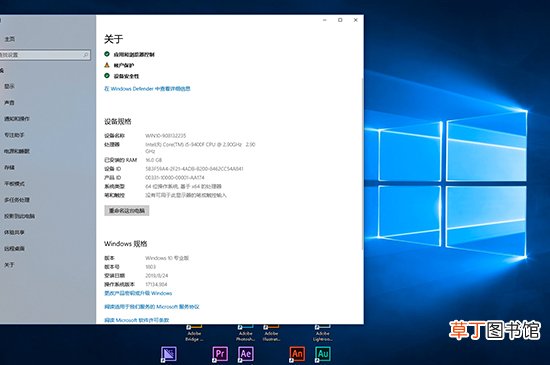
Task: Click 设备安全性 status text
Action: 126,76
